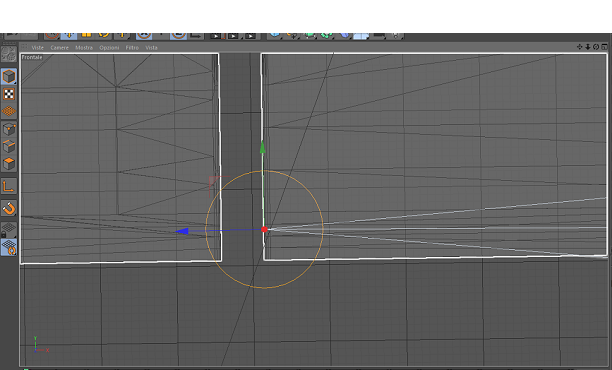Switch to Edges mode
The image size is (612, 370).
pyautogui.click(x=9, y=146)
